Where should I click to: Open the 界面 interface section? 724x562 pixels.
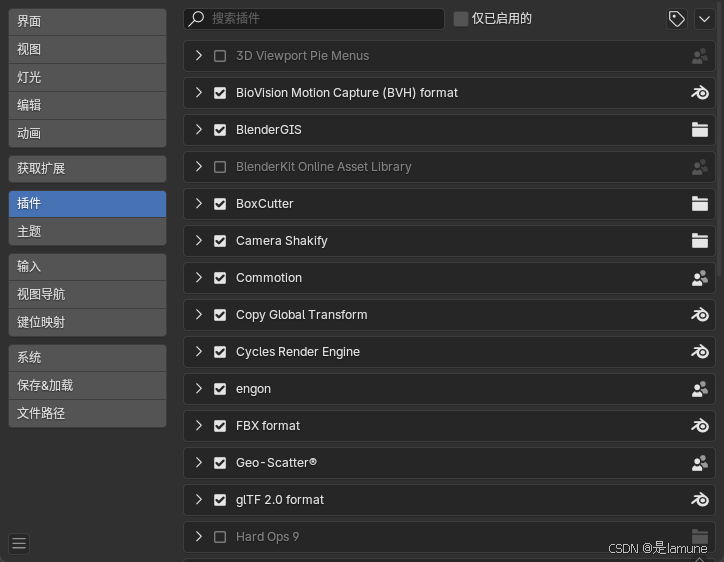(87, 22)
